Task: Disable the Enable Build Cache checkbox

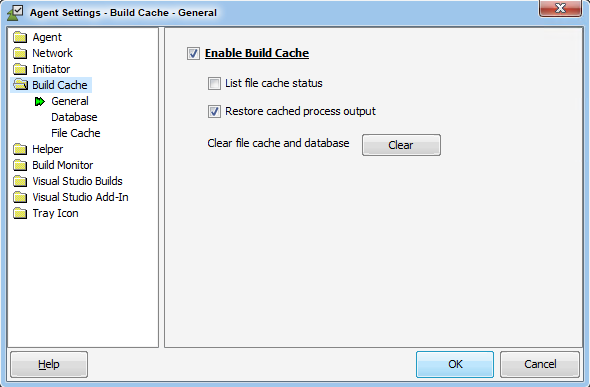Action: [x=193, y=53]
